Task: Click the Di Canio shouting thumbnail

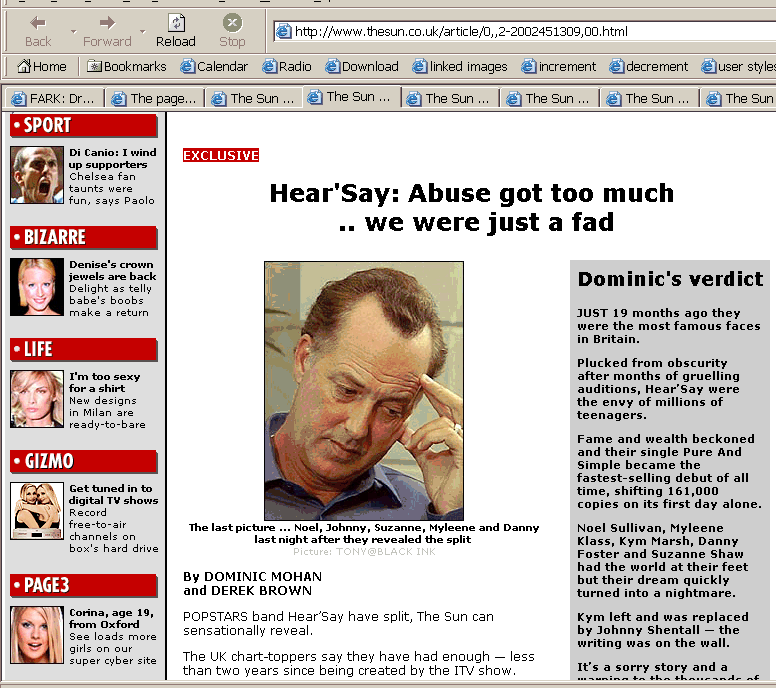Action: point(37,175)
